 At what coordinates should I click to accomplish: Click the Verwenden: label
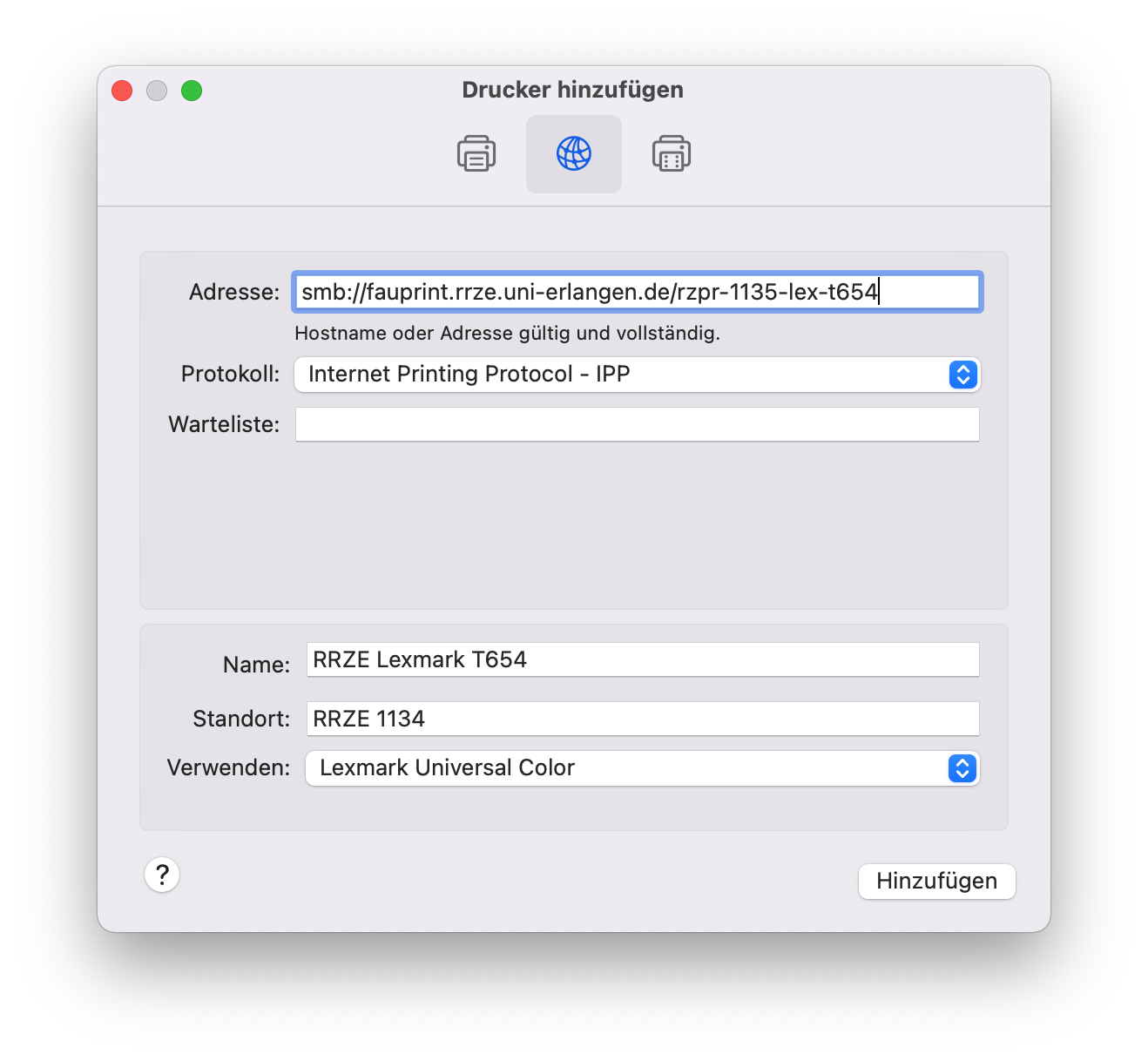point(228,767)
